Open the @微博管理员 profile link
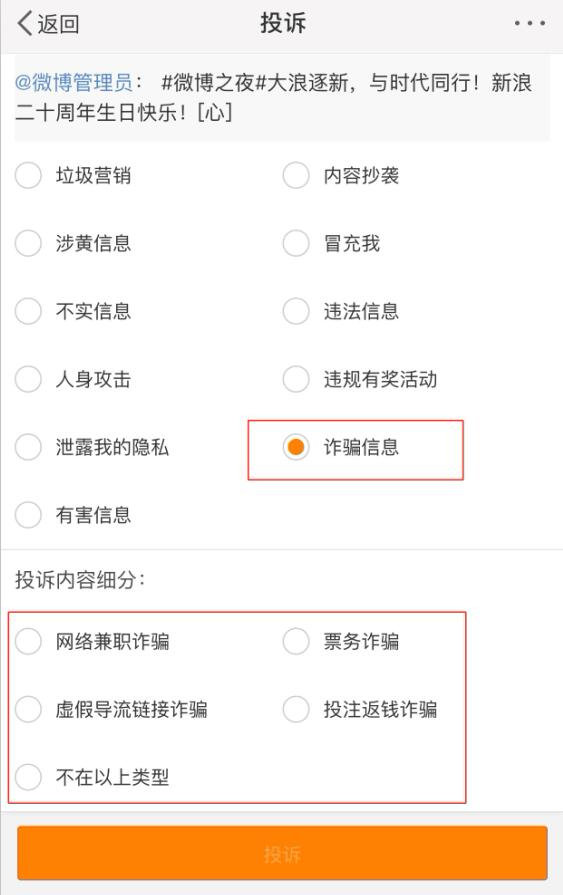The width and height of the screenshot is (563, 895). tap(74, 83)
